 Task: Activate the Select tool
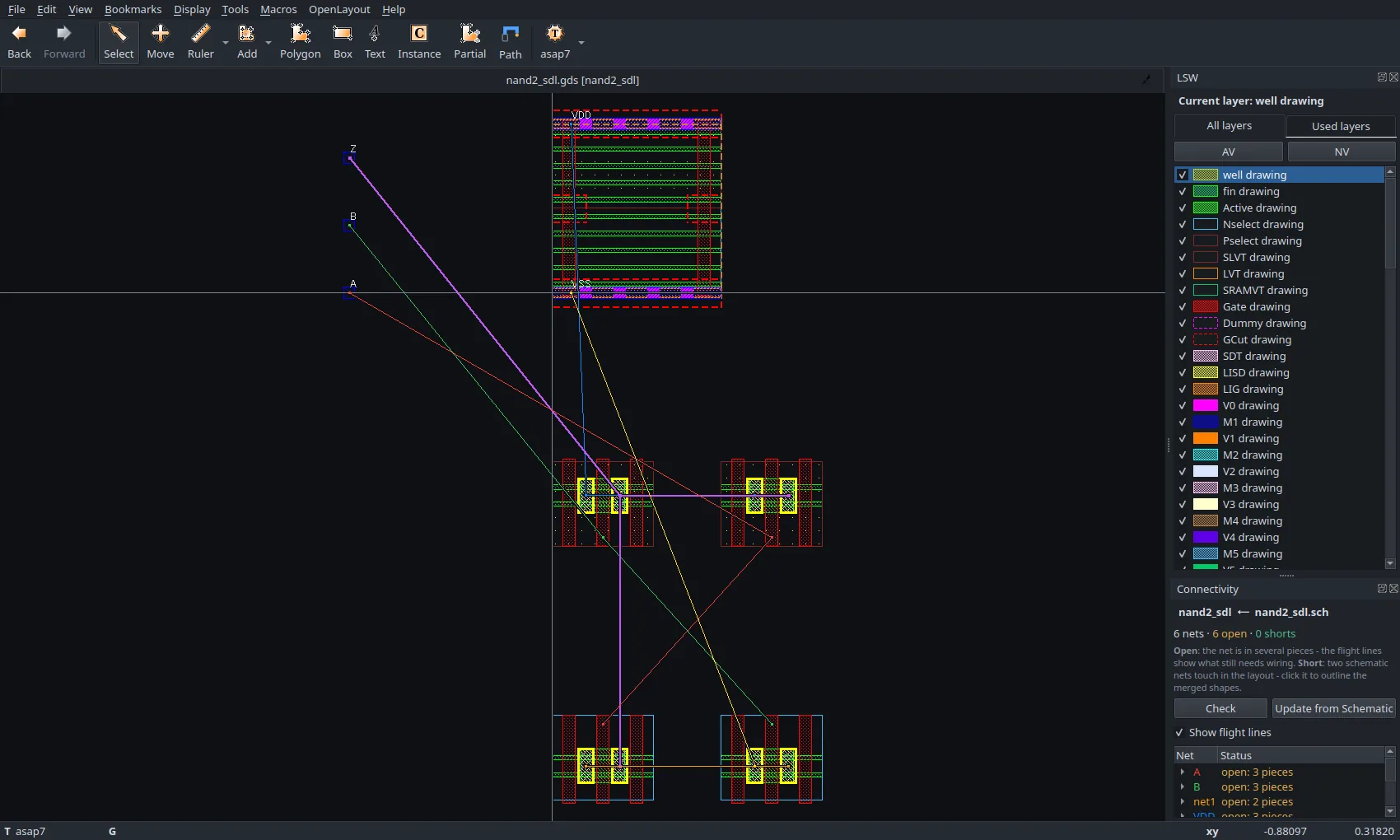point(119,42)
